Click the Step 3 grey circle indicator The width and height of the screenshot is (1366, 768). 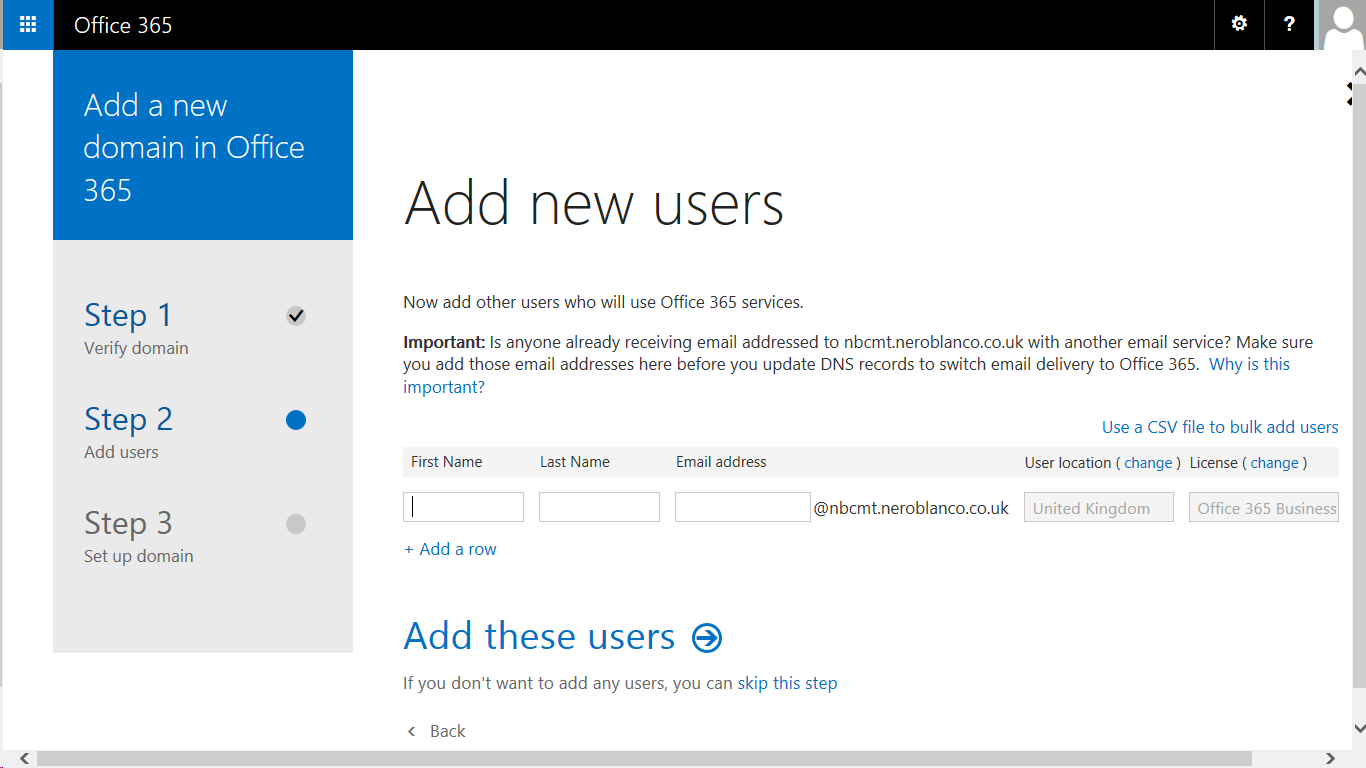(x=295, y=524)
